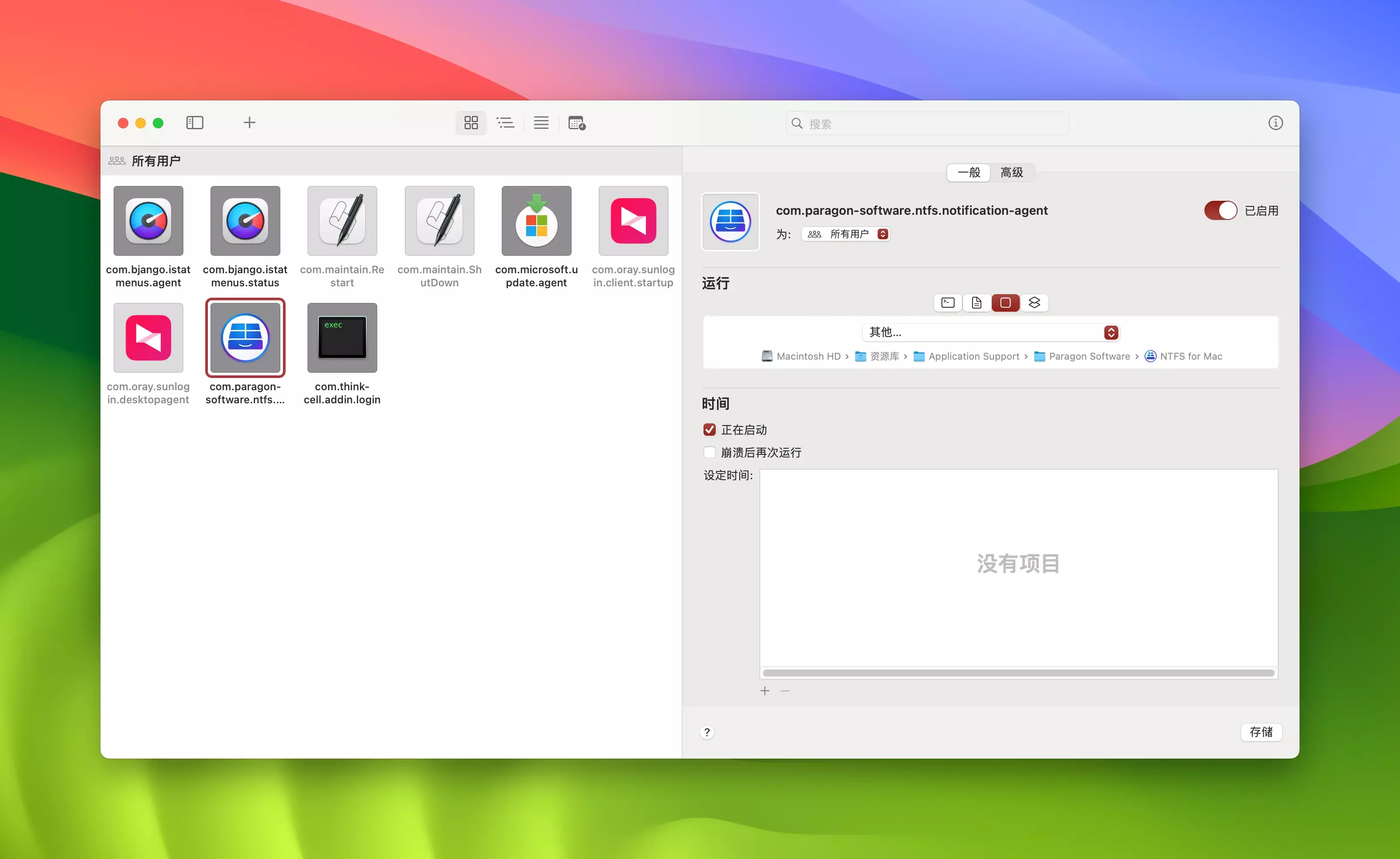Open the 其他... application dropdown
The image size is (1400, 859).
(x=990, y=332)
